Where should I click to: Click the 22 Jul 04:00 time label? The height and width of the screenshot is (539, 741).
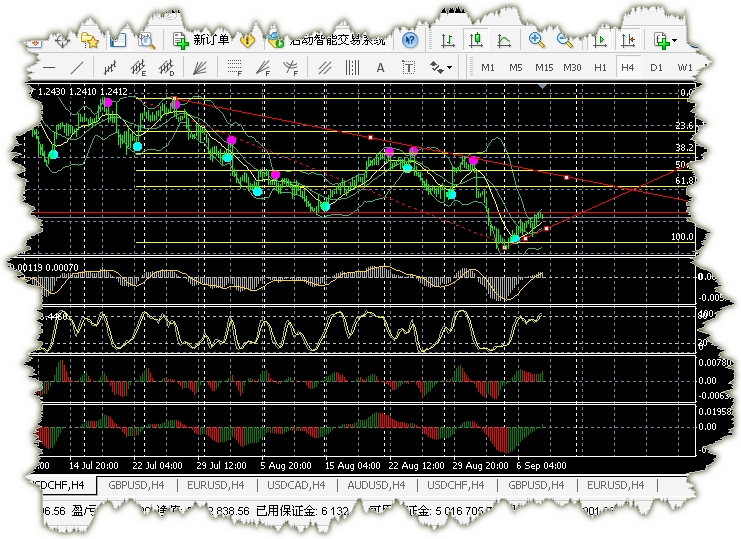click(157, 466)
